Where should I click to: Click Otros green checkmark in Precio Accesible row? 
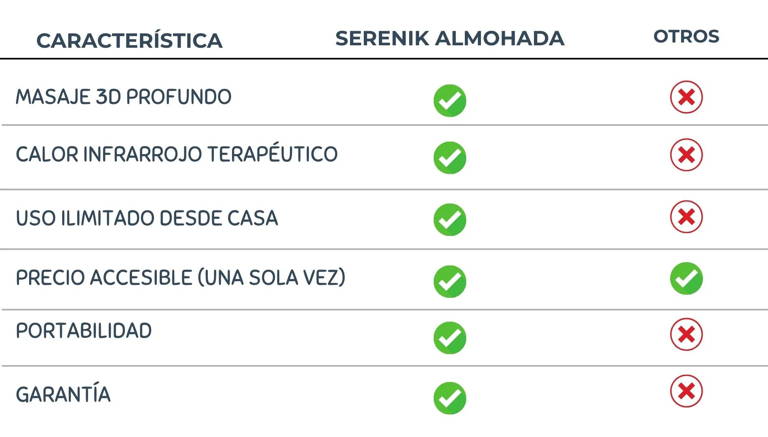click(686, 278)
